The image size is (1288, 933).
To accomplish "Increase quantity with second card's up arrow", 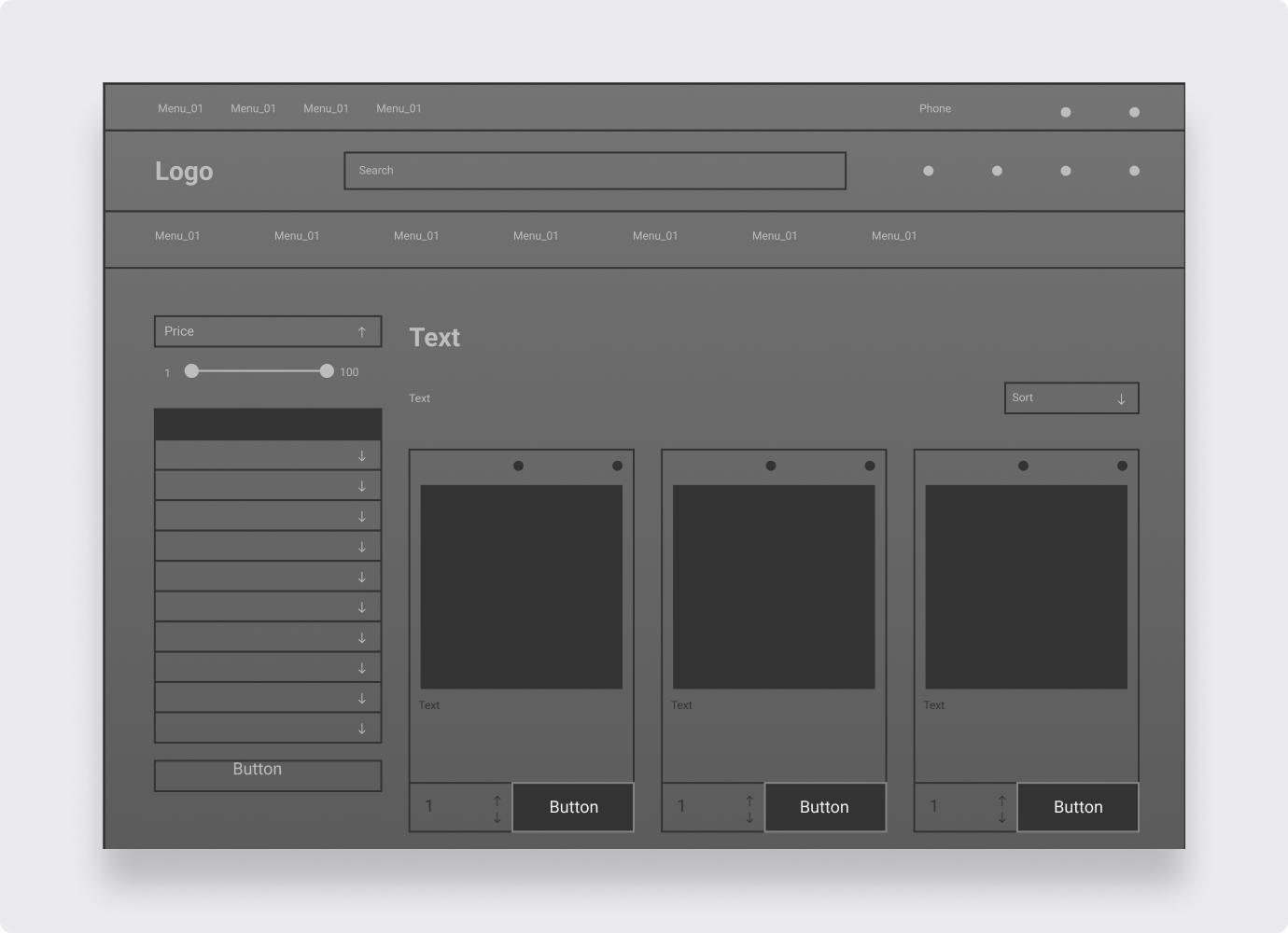I will pos(749,801).
